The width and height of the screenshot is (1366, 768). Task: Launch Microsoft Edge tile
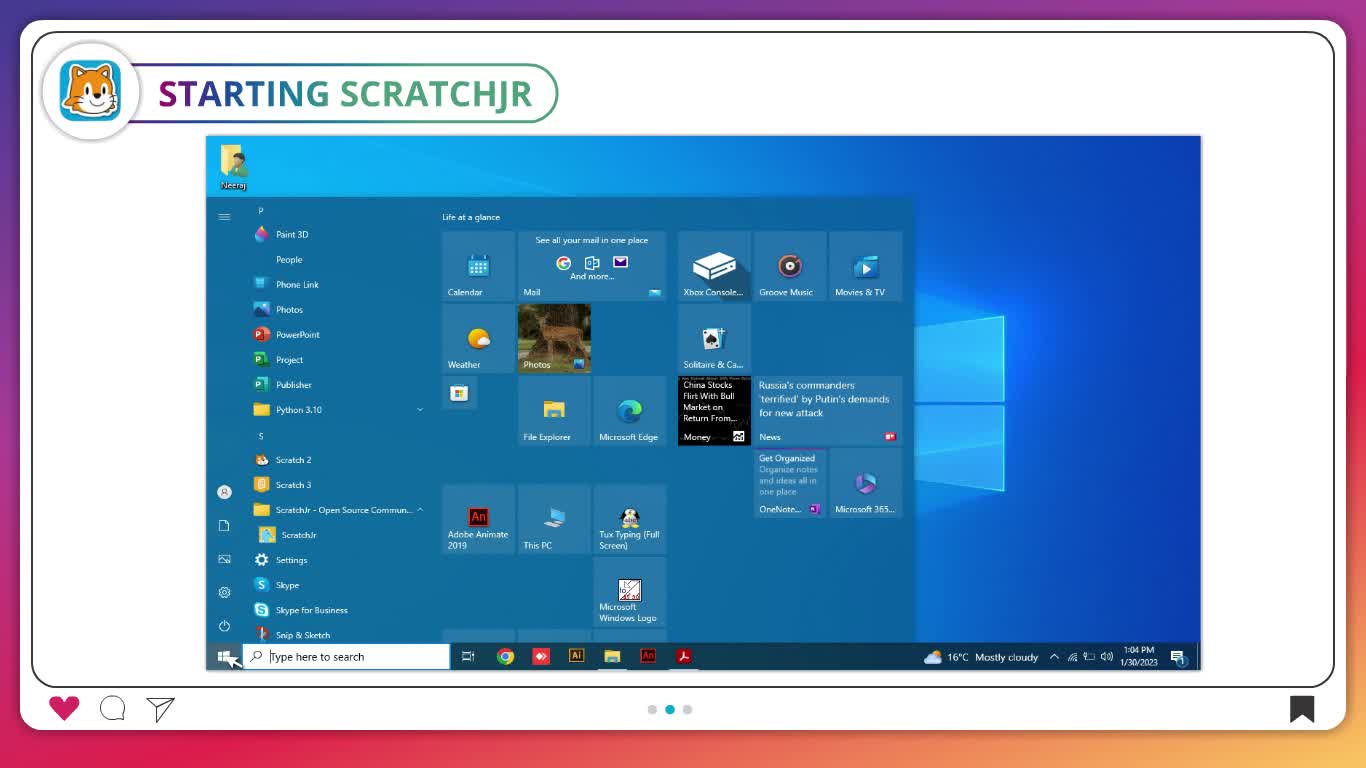point(630,410)
